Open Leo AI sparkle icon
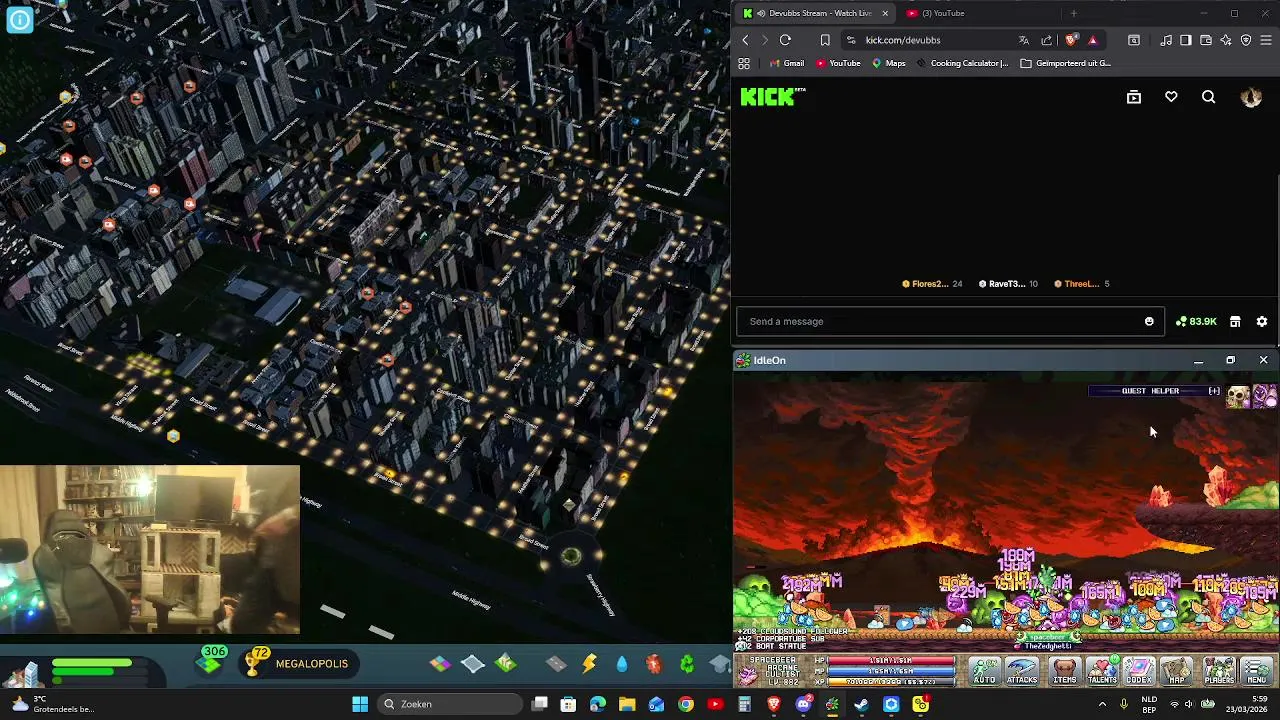Image resolution: width=1280 pixels, height=720 pixels. 1226,40
